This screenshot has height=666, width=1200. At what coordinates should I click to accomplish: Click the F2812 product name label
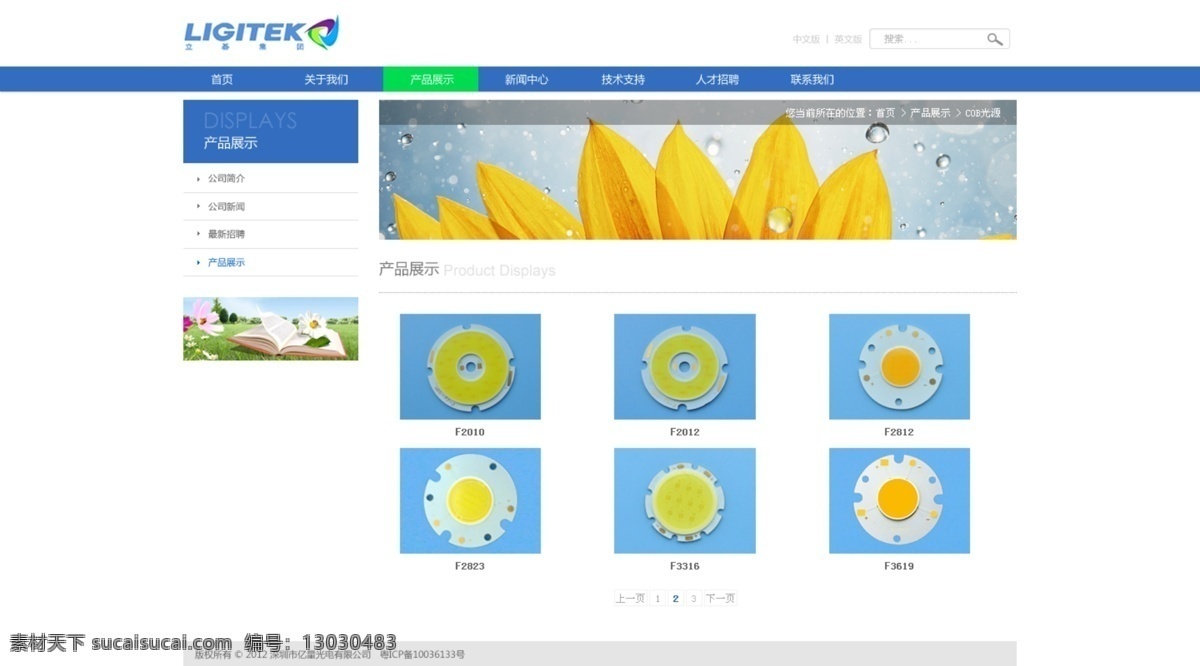pos(899,432)
